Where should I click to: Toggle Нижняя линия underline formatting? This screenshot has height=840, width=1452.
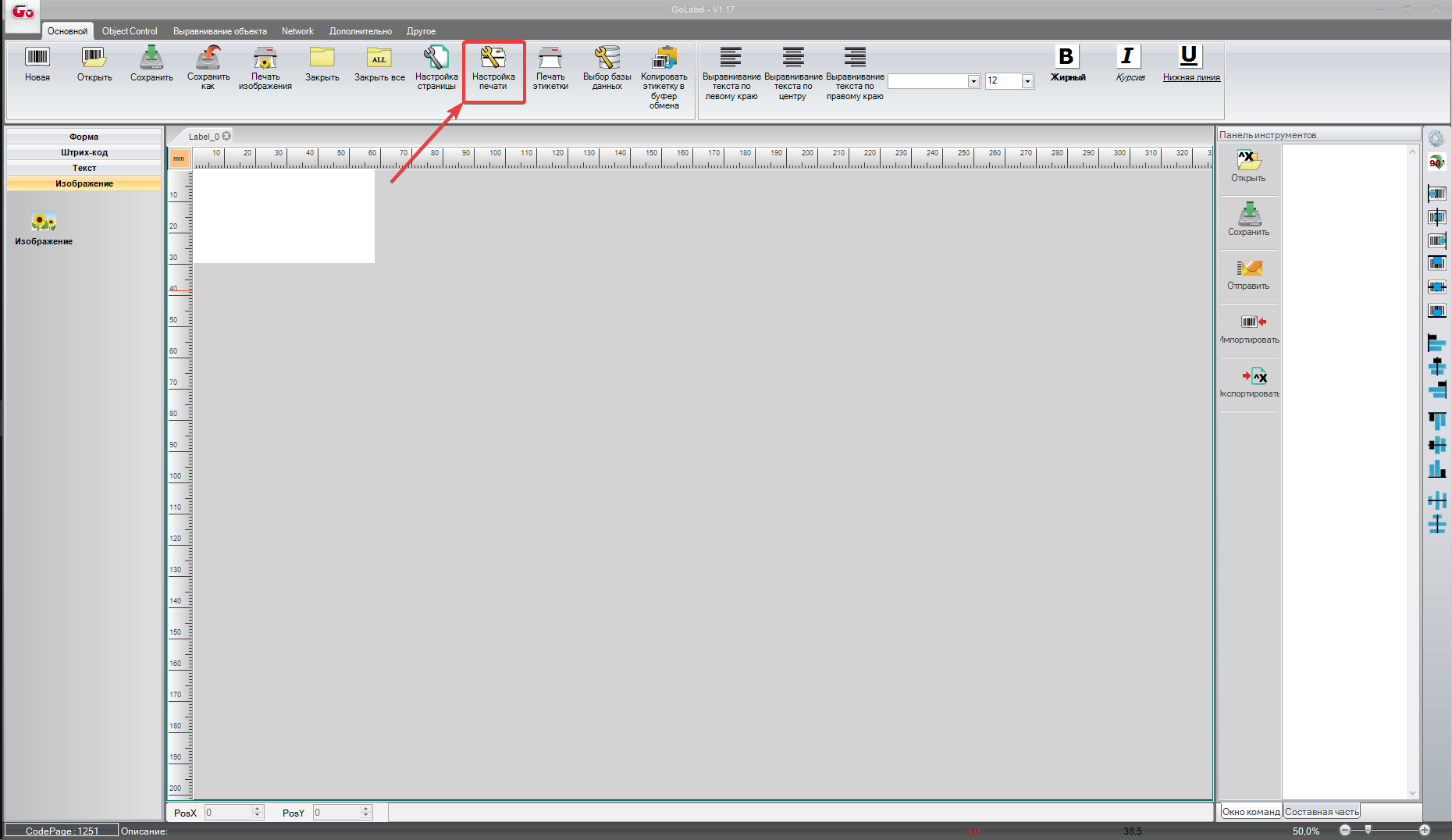[1191, 63]
